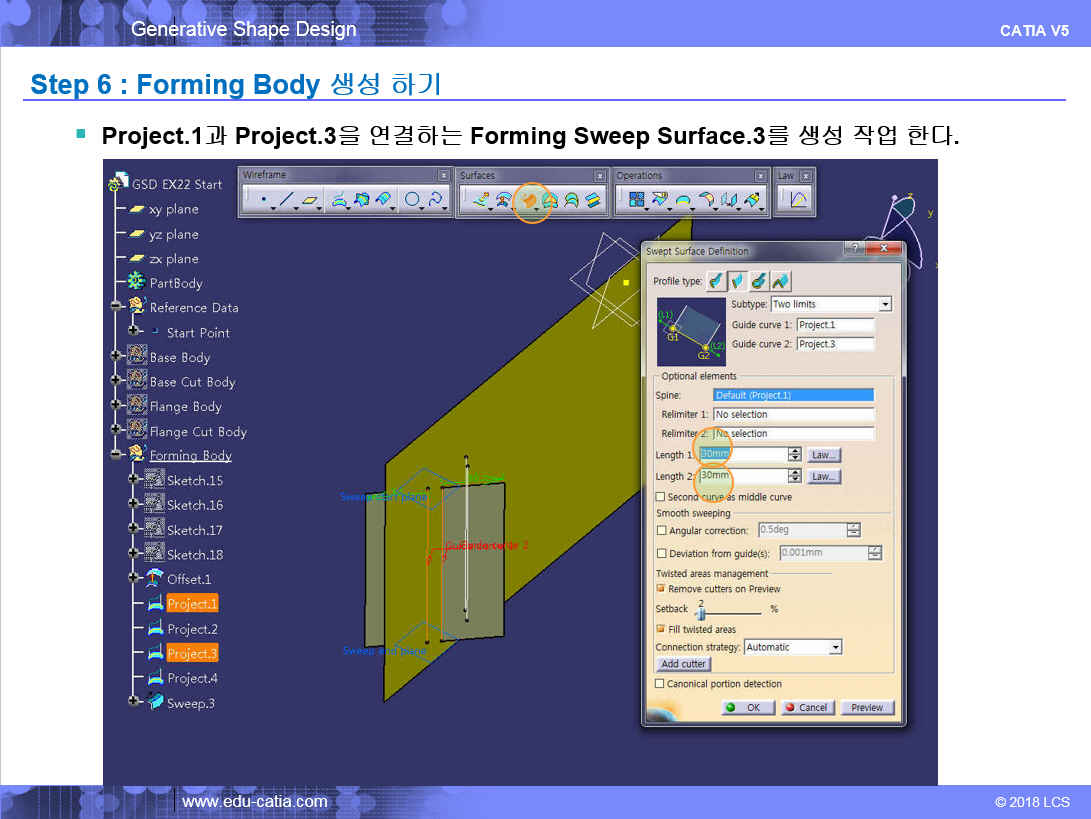The image size is (1091, 819).
Task: Choose the Circle tool in Wireframe toolbar
Action: [412, 200]
